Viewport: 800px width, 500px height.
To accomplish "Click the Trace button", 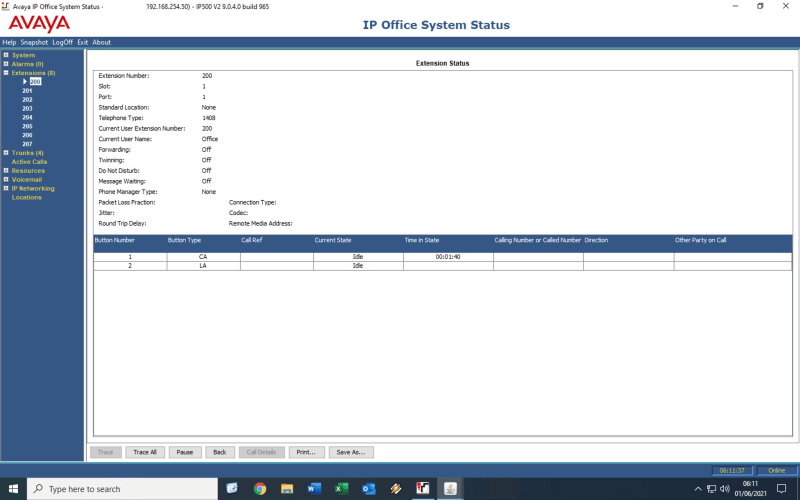I will 106,452.
